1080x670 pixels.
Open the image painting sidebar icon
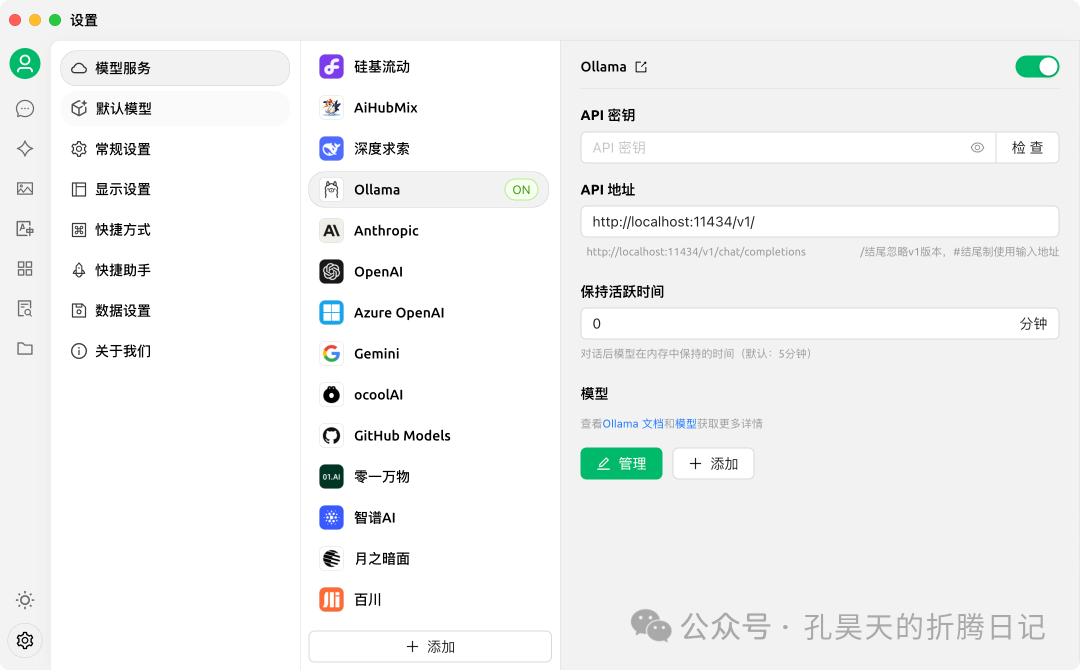pyautogui.click(x=25, y=189)
